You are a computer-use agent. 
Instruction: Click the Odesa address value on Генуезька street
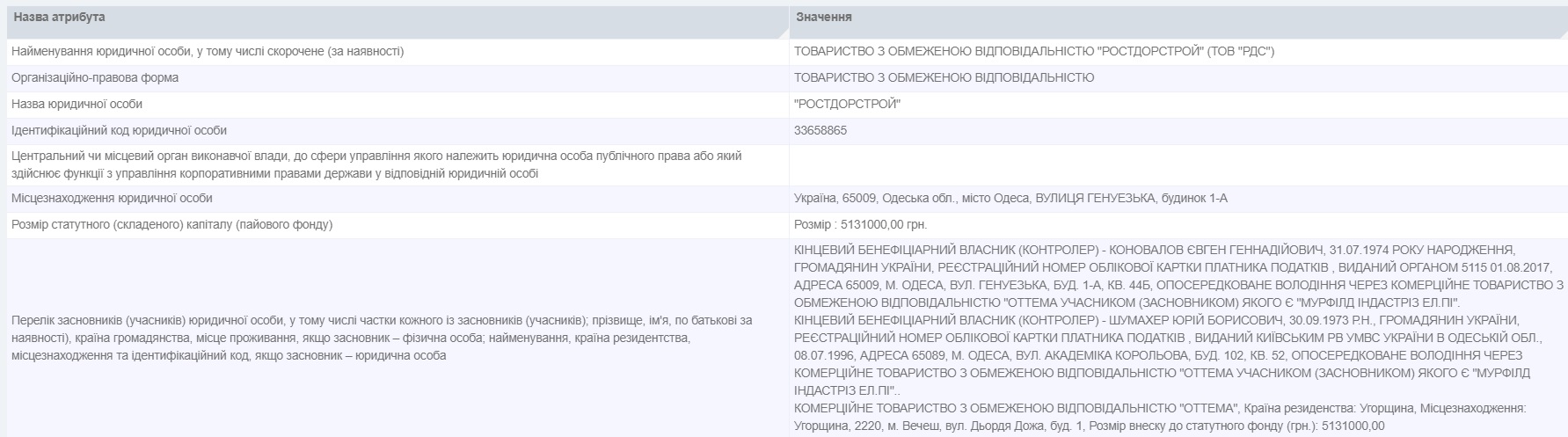pyautogui.click(x=1010, y=199)
